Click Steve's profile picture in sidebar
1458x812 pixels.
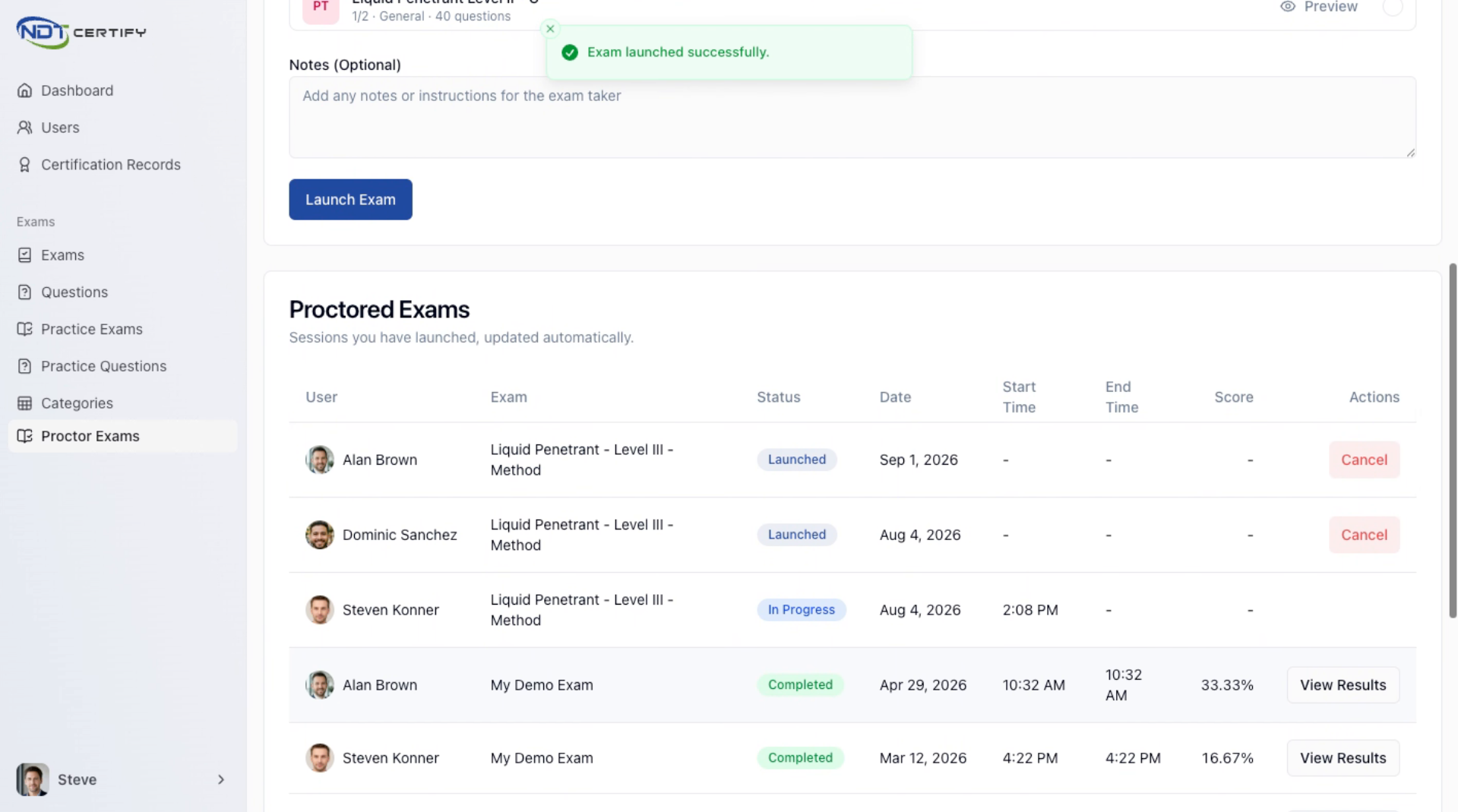pos(33,779)
